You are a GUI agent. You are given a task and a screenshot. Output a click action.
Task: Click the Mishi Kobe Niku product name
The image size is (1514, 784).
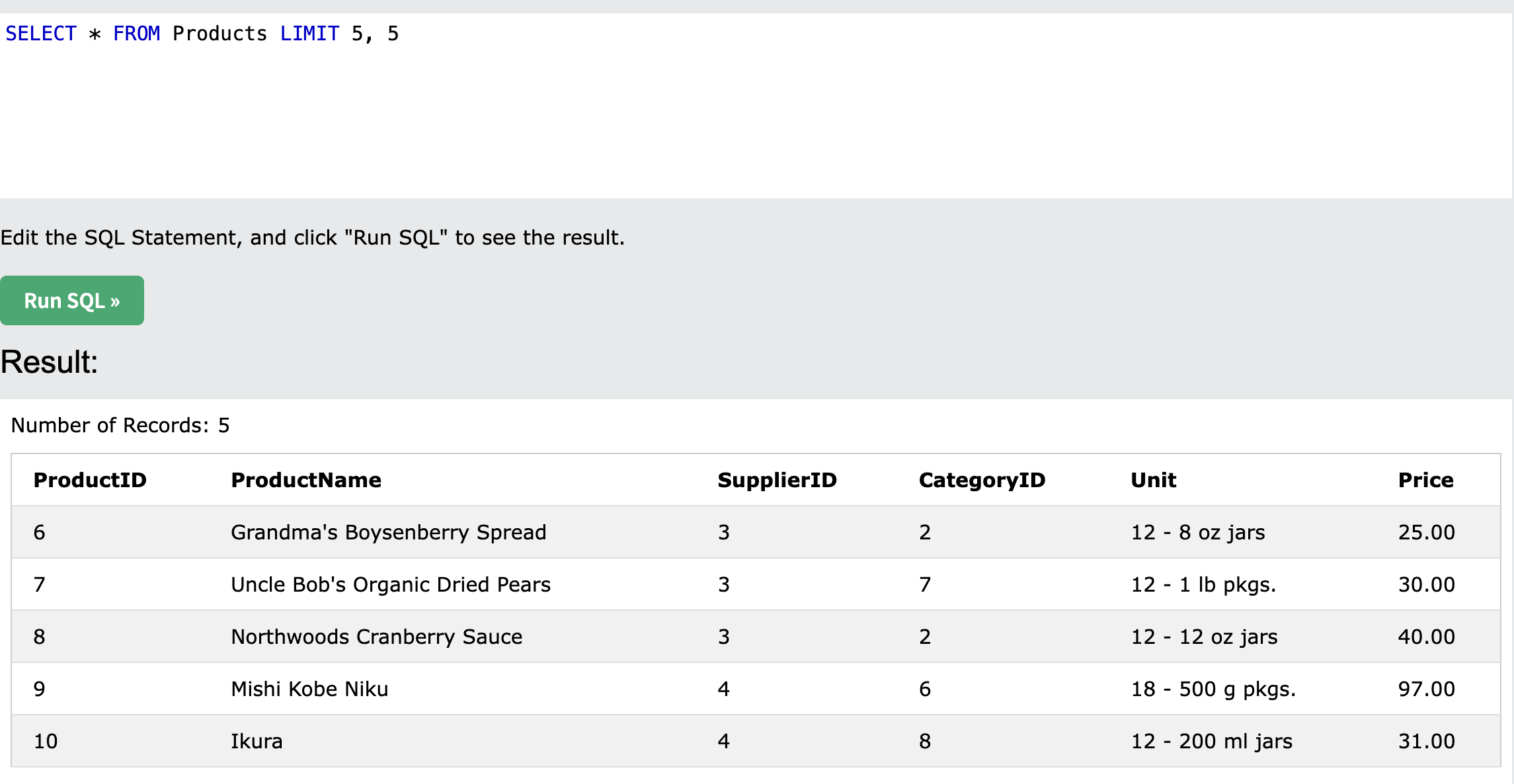(x=309, y=689)
